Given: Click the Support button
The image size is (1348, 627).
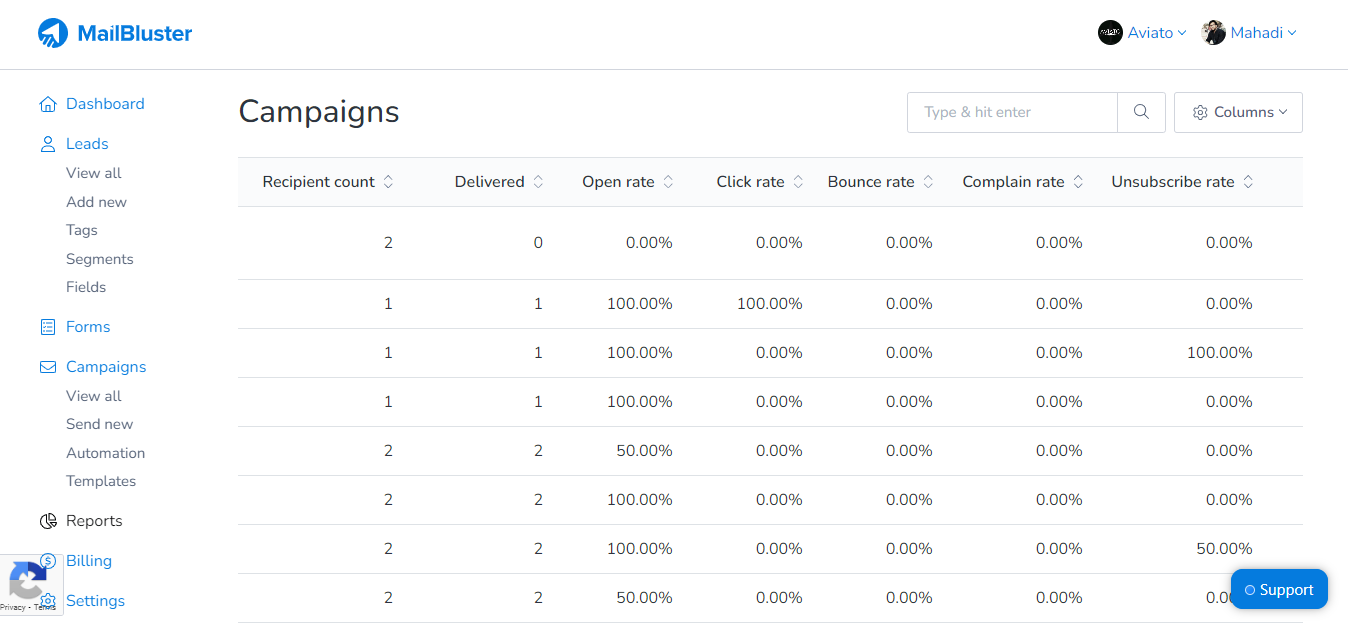Looking at the screenshot, I should [1279, 589].
